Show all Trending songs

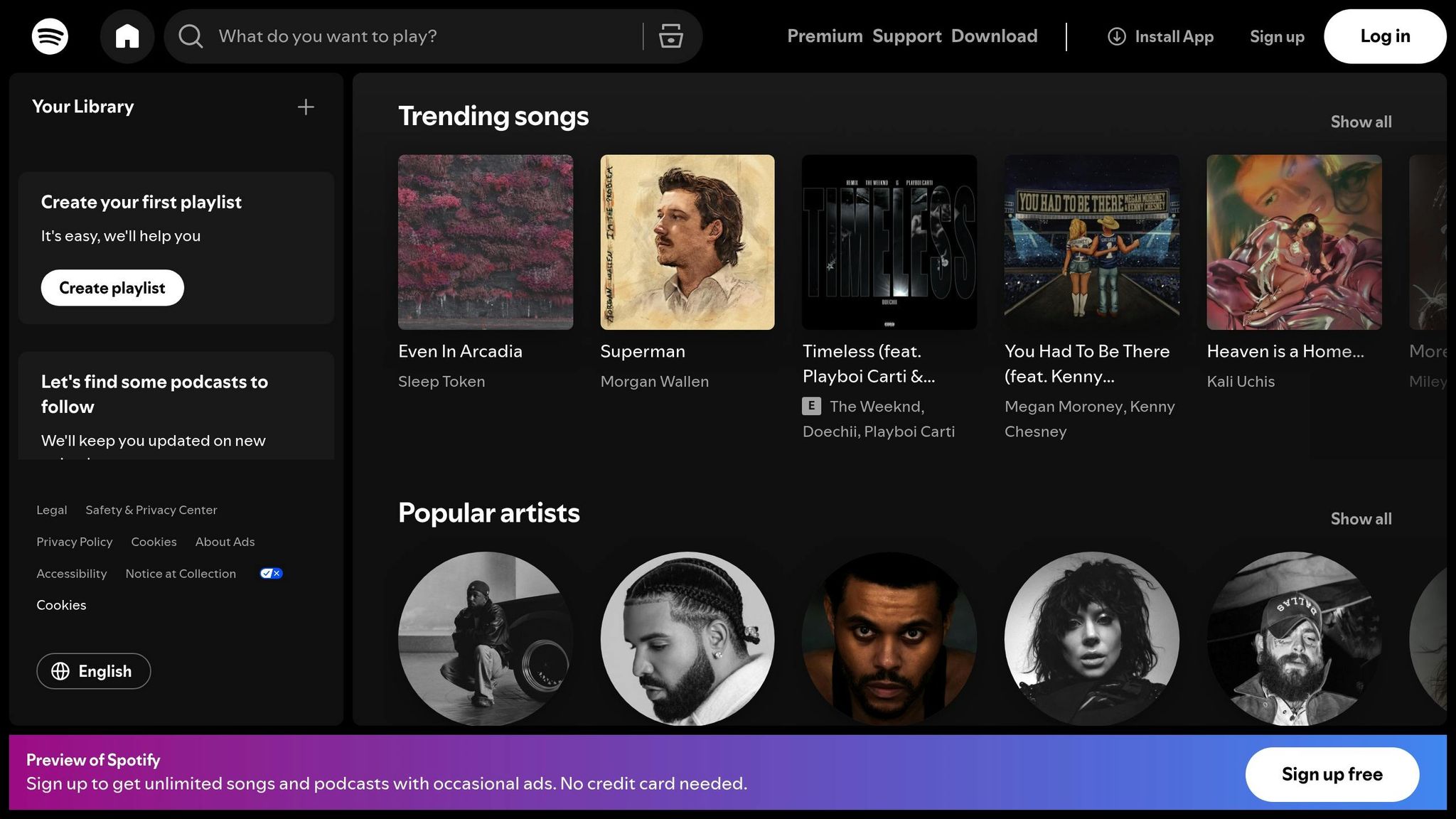(x=1361, y=122)
